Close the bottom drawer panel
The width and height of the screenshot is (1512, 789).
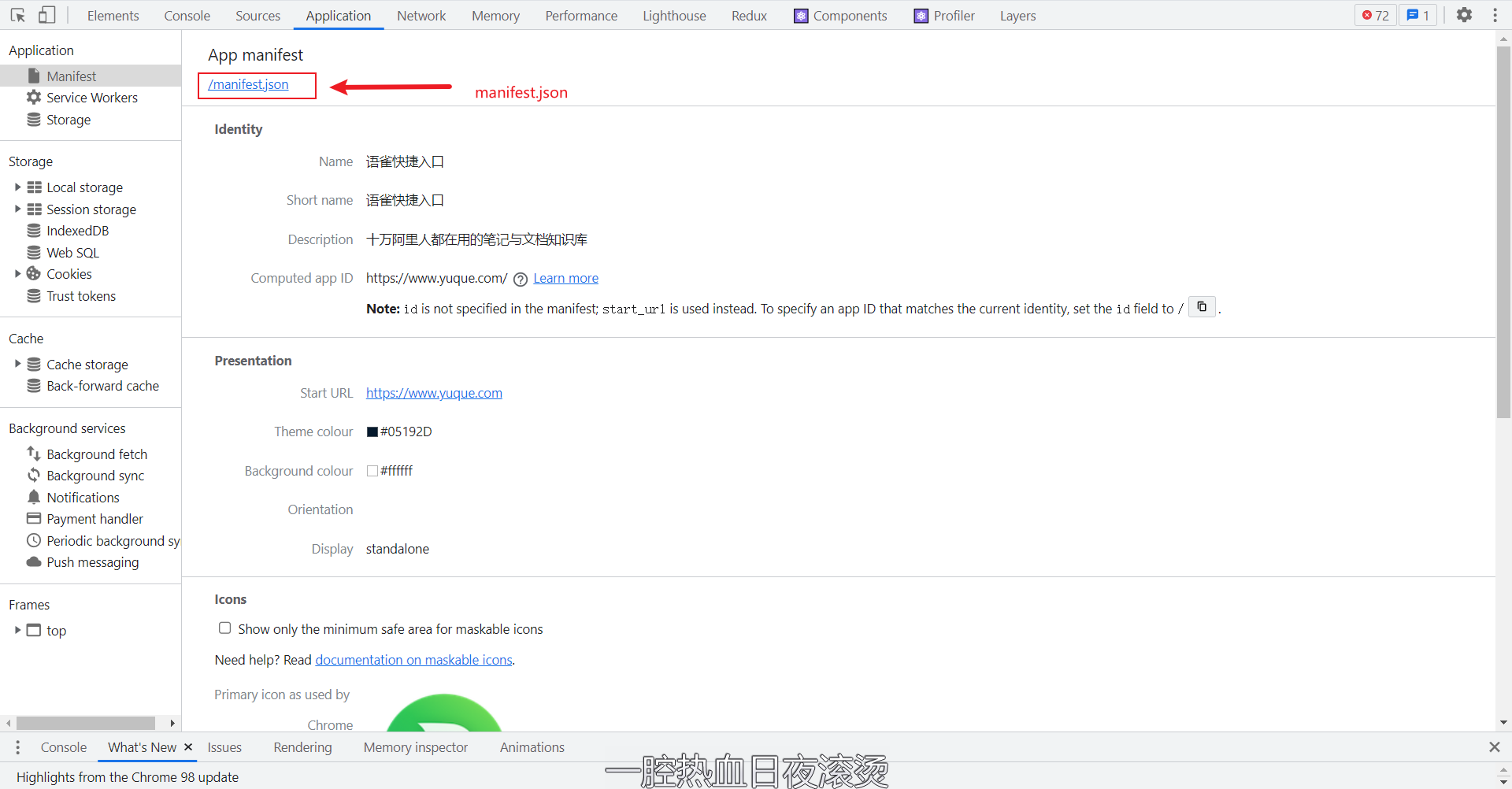(1494, 747)
